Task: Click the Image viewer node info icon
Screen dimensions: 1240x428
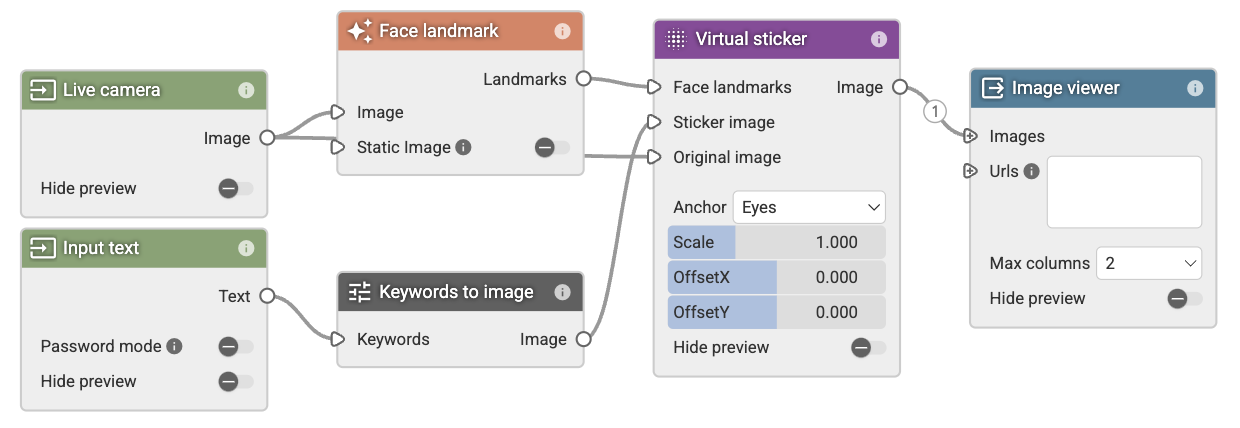Action: pyautogui.click(x=1195, y=88)
